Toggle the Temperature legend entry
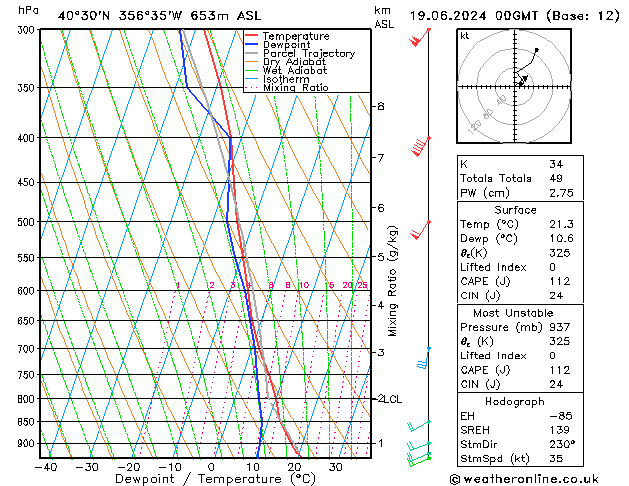The width and height of the screenshot is (629, 486). [x=296, y=36]
